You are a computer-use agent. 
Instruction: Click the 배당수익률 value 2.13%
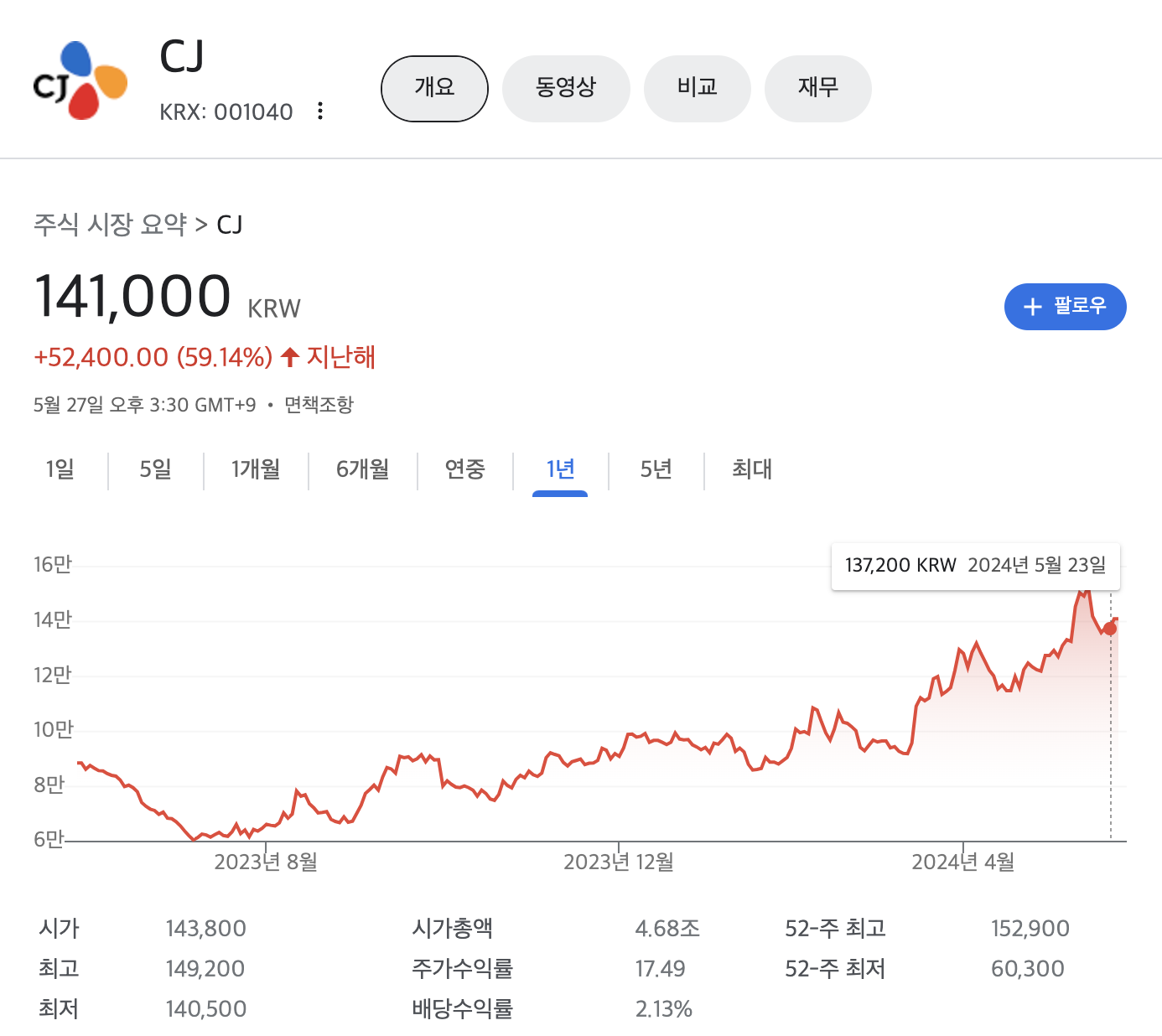click(x=663, y=1009)
